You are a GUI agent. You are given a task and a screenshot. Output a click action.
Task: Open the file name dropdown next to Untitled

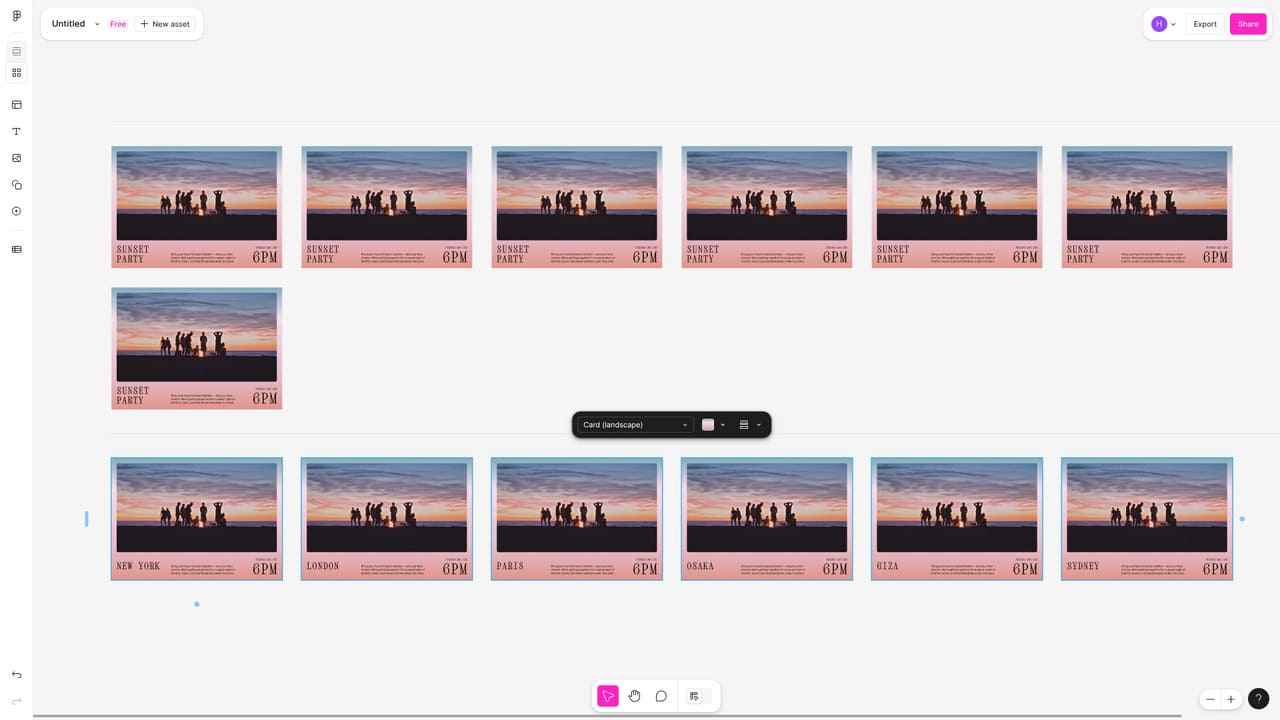coord(97,24)
